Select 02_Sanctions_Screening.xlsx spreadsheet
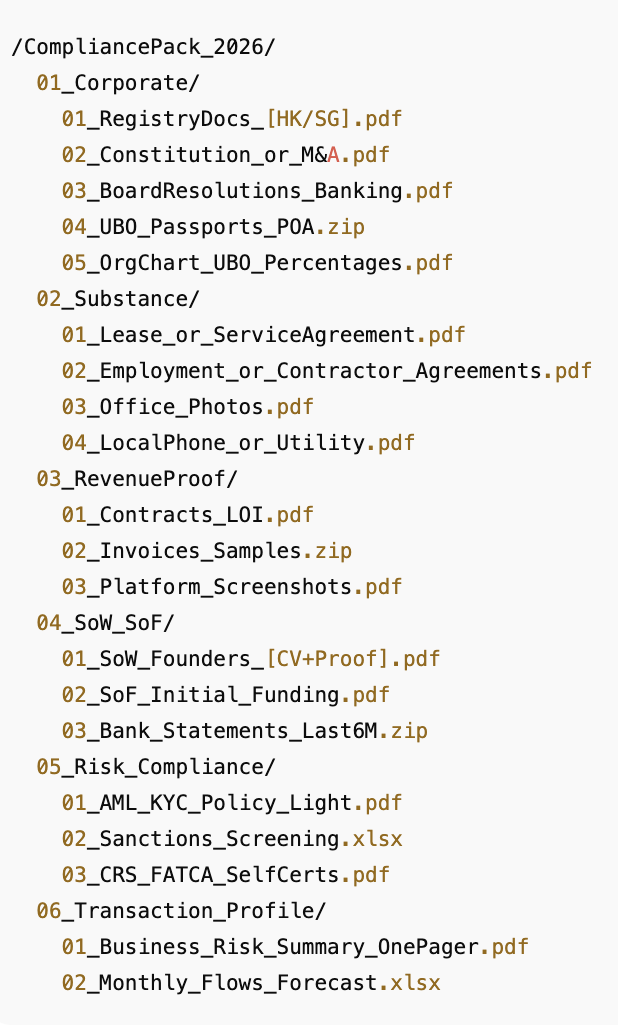The image size is (618, 1028). (x=232, y=839)
